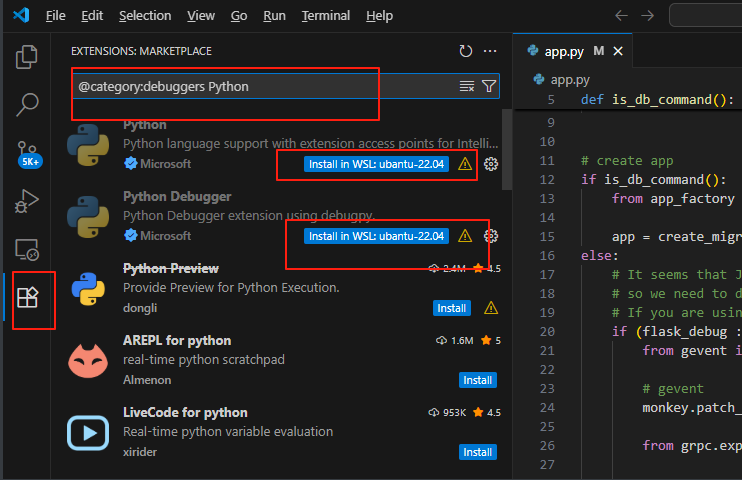
Task: Open the Edit menu
Action: (92, 16)
